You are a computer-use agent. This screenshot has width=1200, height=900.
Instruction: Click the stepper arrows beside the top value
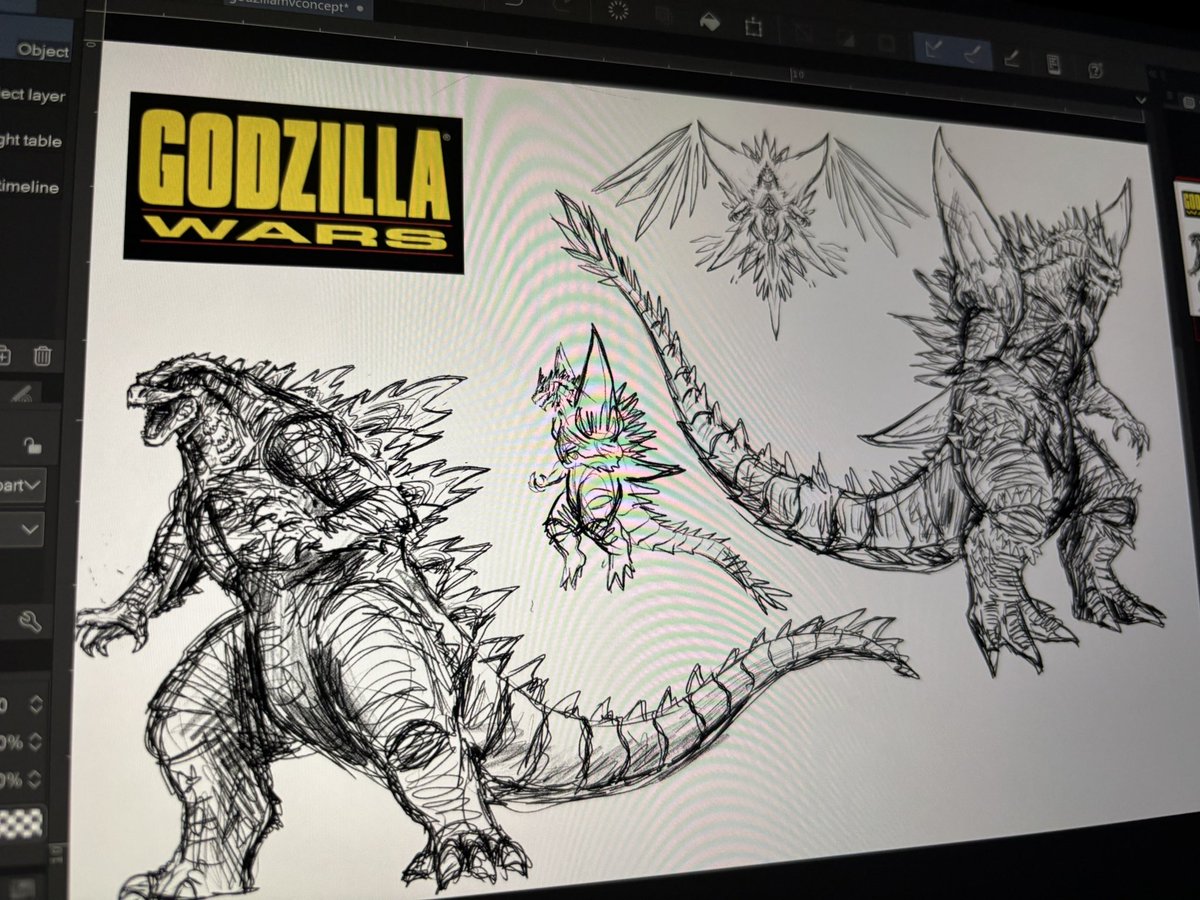(34, 706)
